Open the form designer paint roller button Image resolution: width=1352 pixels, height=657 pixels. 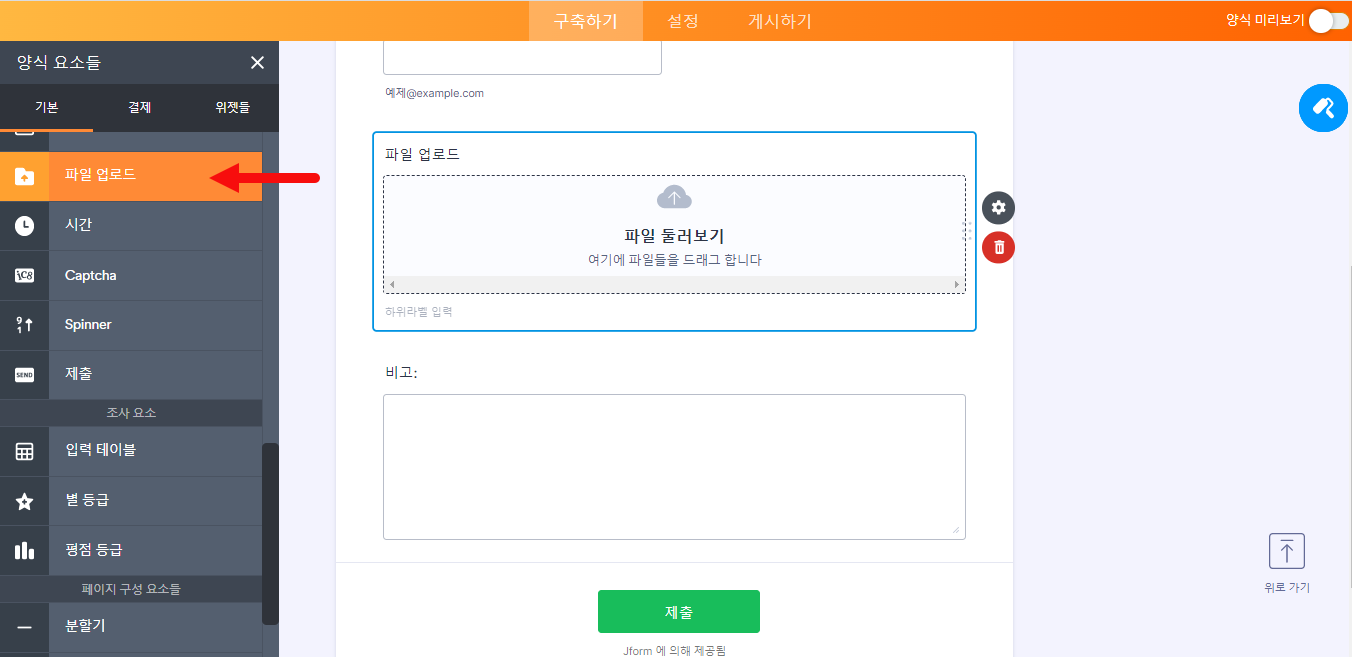point(1323,108)
